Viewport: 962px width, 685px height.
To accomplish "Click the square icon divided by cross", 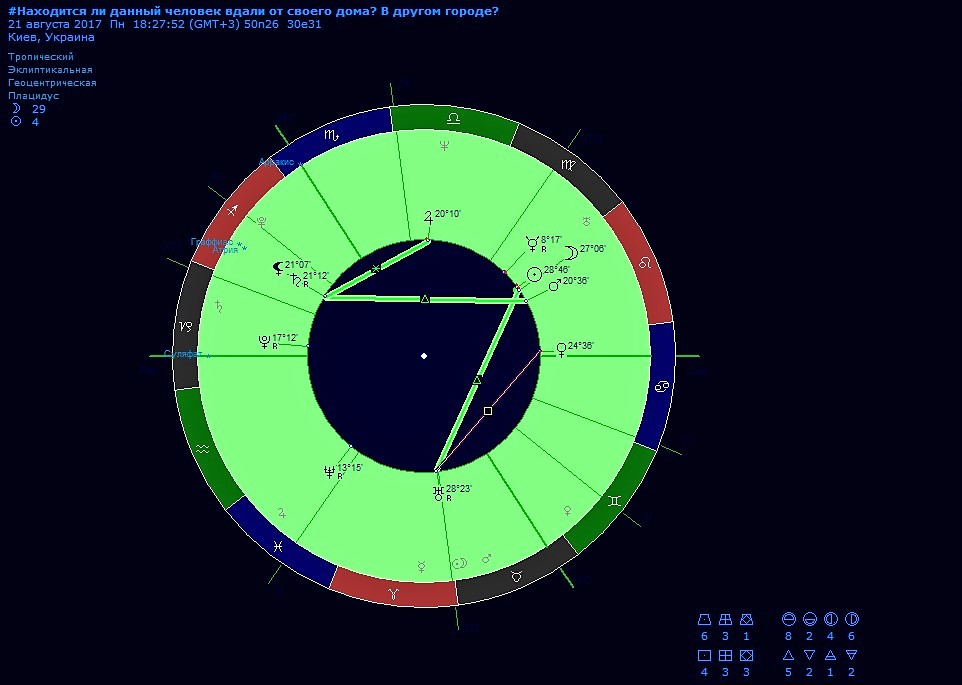I will 725,655.
